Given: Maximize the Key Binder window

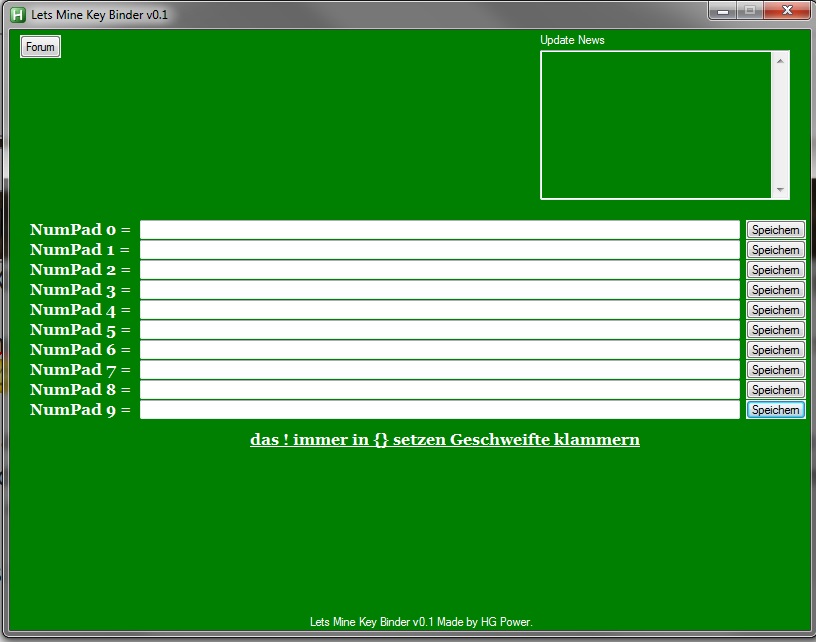Looking at the screenshot, I should [x=750, y=11].
